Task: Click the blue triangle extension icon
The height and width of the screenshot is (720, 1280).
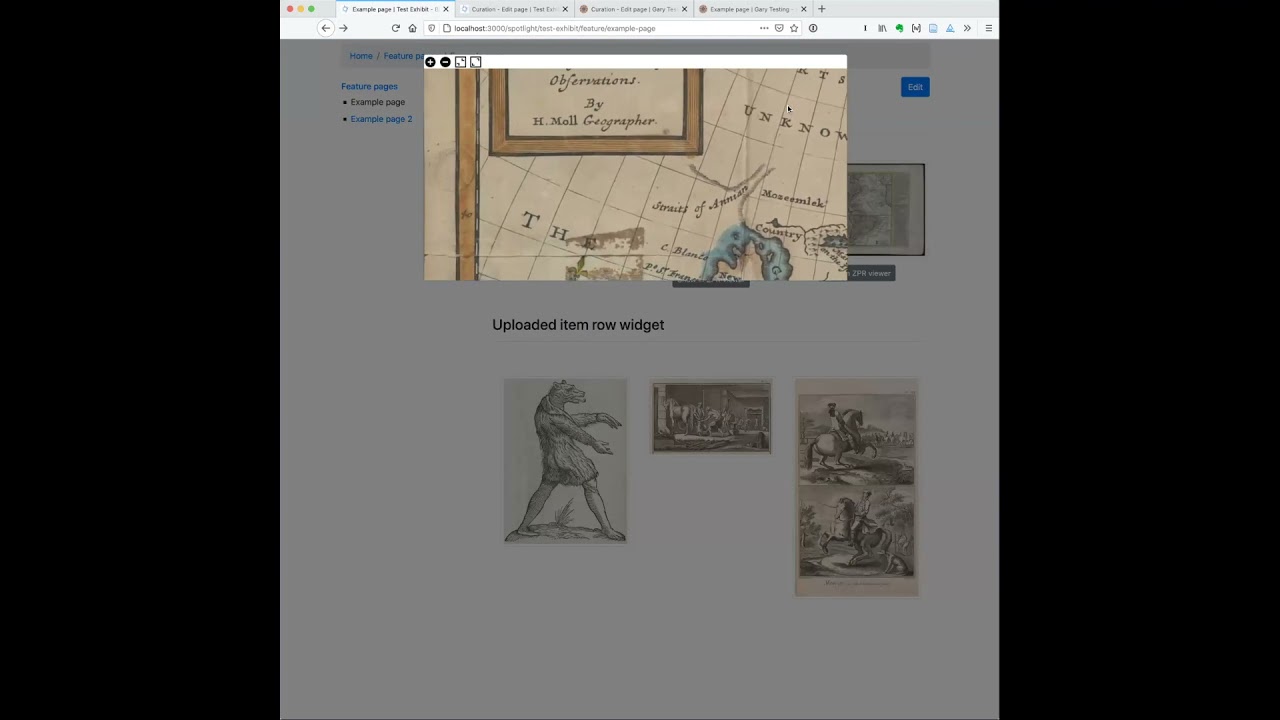Action: click(x=950, y=28)
